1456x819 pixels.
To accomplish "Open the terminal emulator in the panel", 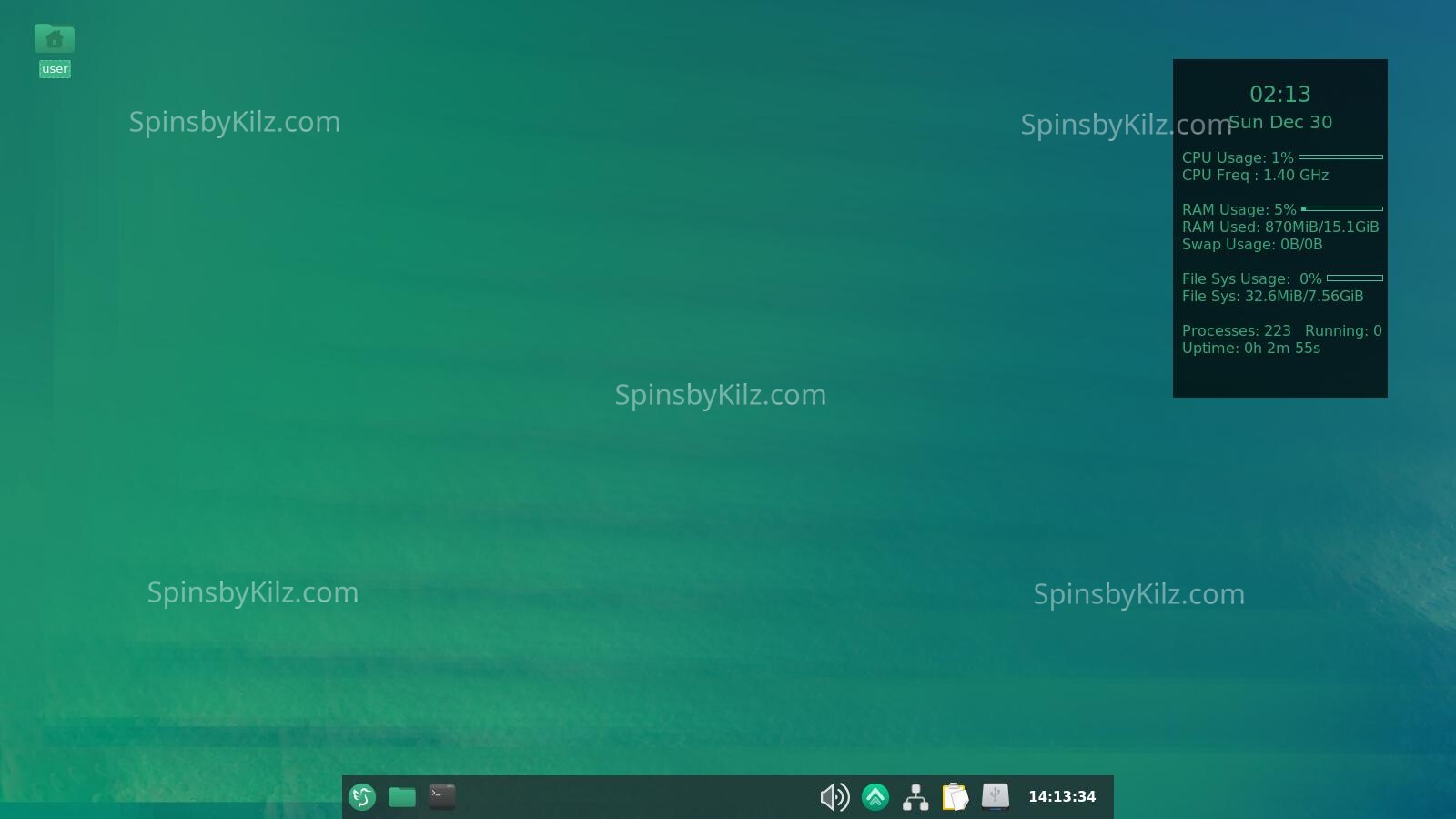I will point(442,797).
